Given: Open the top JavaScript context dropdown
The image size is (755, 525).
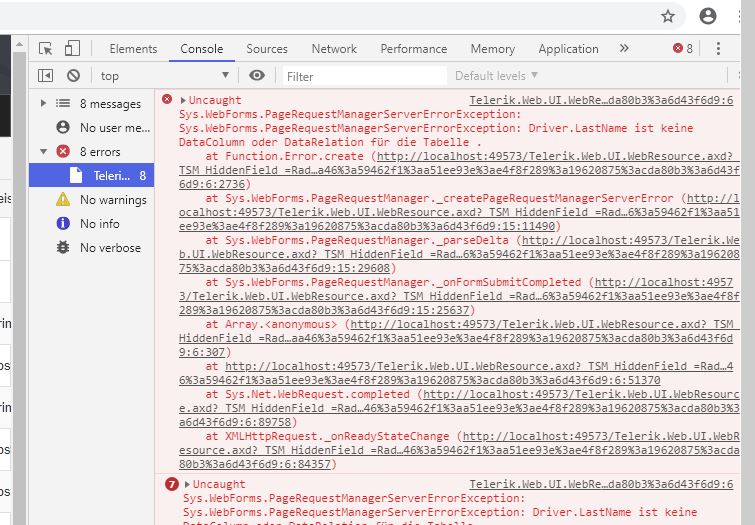Looking at the screenshot, I should coord(164,76).
